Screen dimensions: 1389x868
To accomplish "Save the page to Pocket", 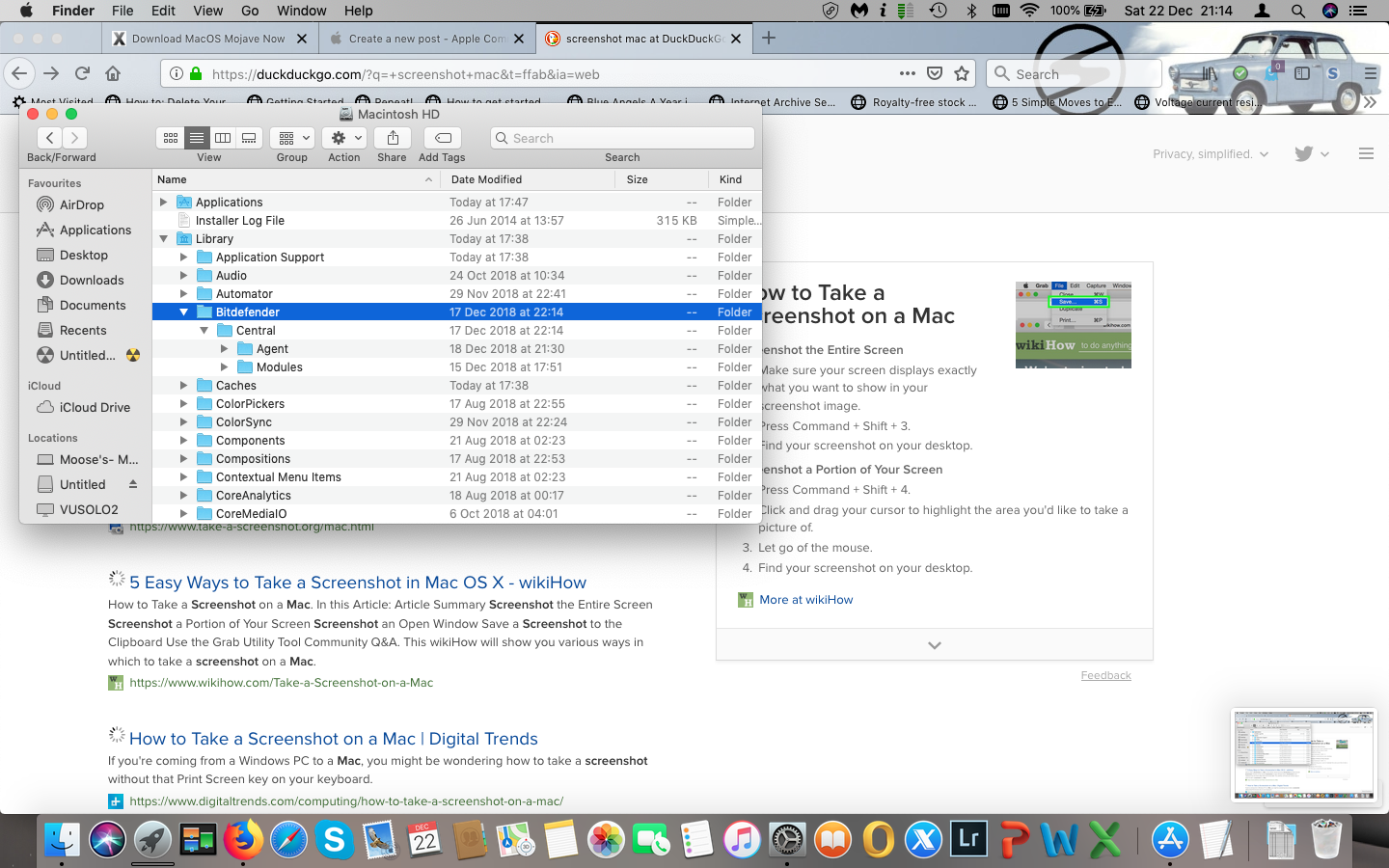I will point(935,73).
